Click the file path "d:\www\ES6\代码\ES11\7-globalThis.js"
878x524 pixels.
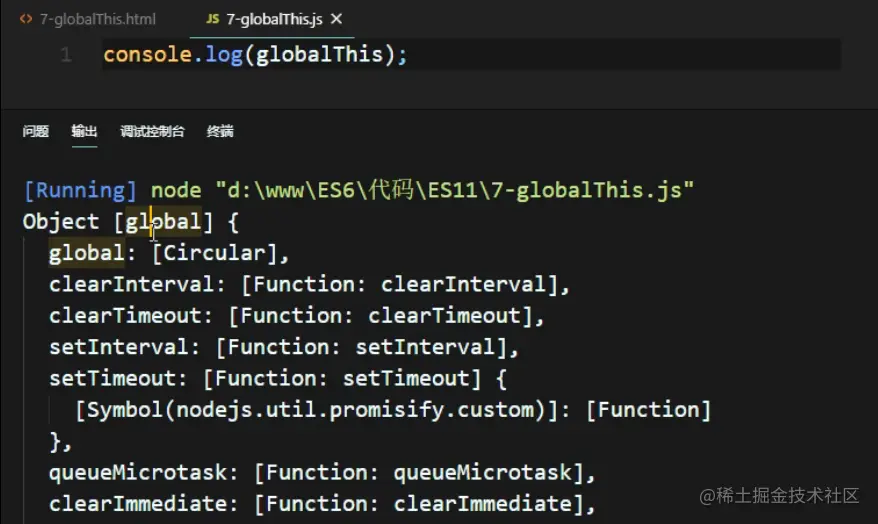pos(455,190)
